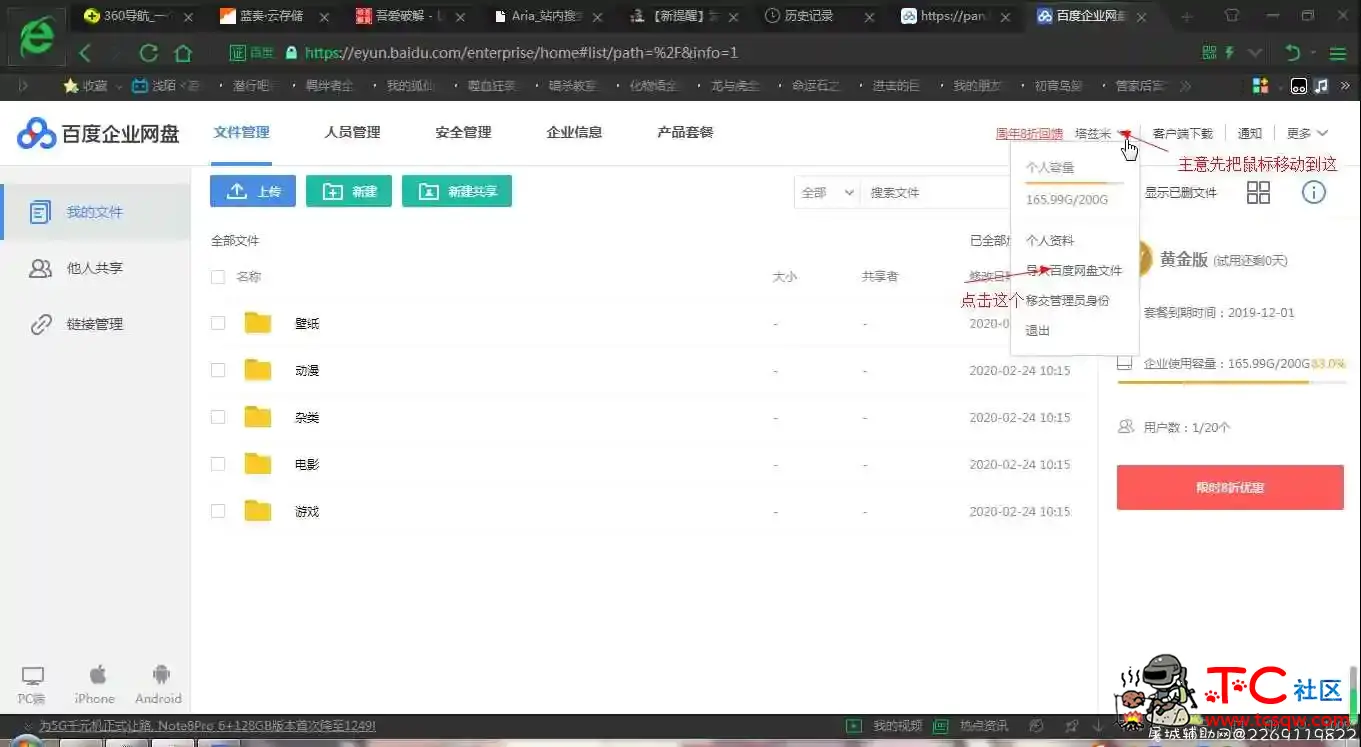Go back with the browser back arrow
1361x747 pixels.
coord(85,53)
